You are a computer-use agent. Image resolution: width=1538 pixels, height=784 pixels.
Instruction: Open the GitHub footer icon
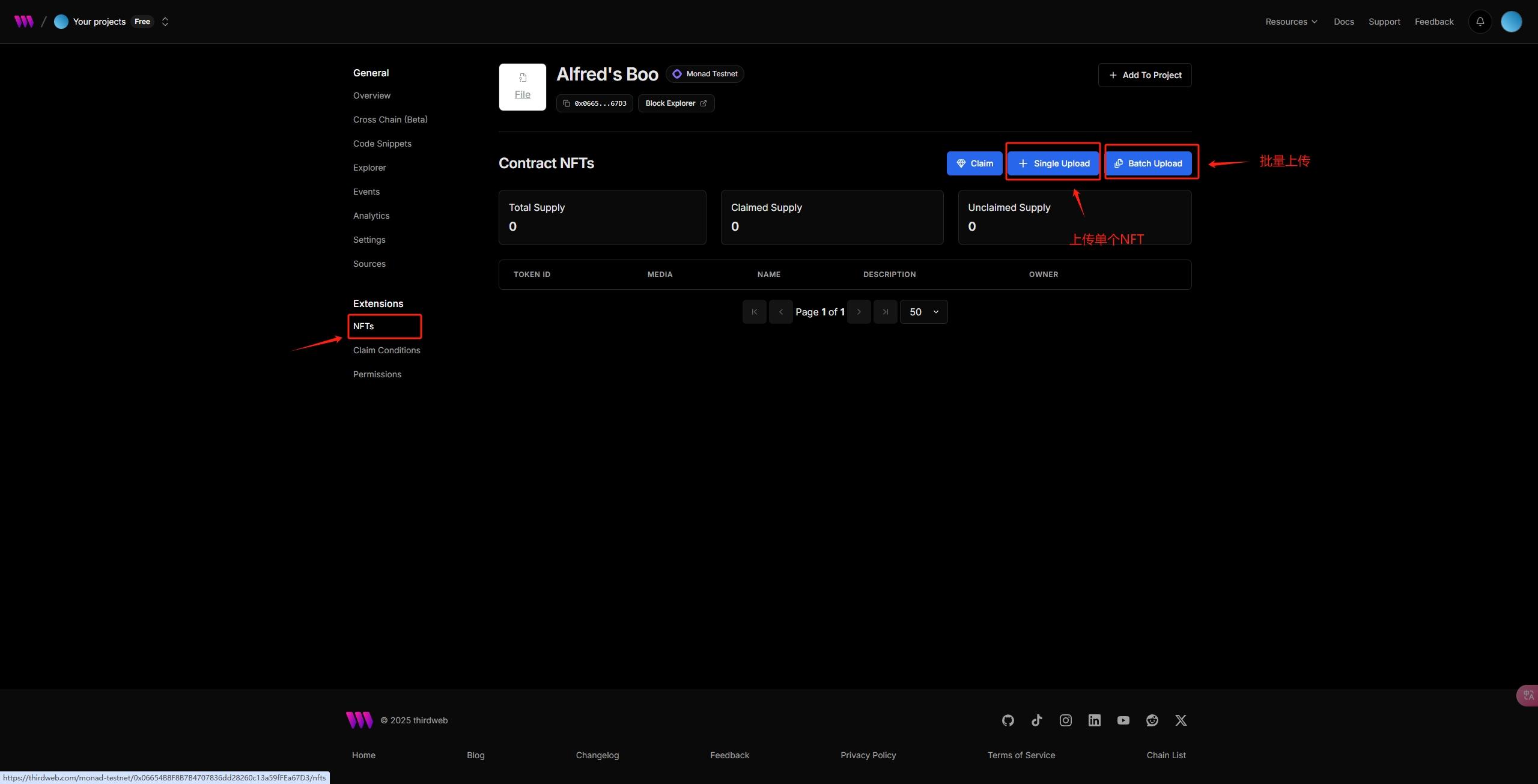click(1008, 720)
